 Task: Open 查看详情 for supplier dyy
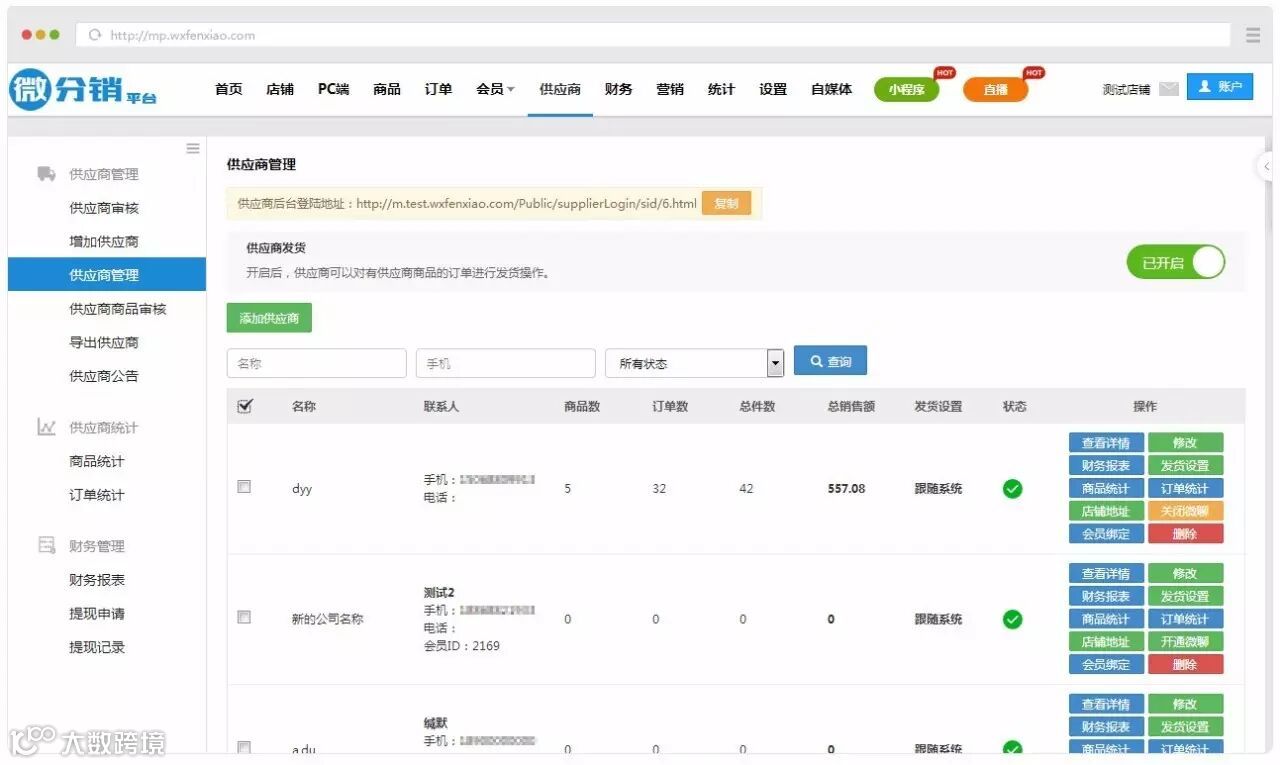click(1106, 443)
